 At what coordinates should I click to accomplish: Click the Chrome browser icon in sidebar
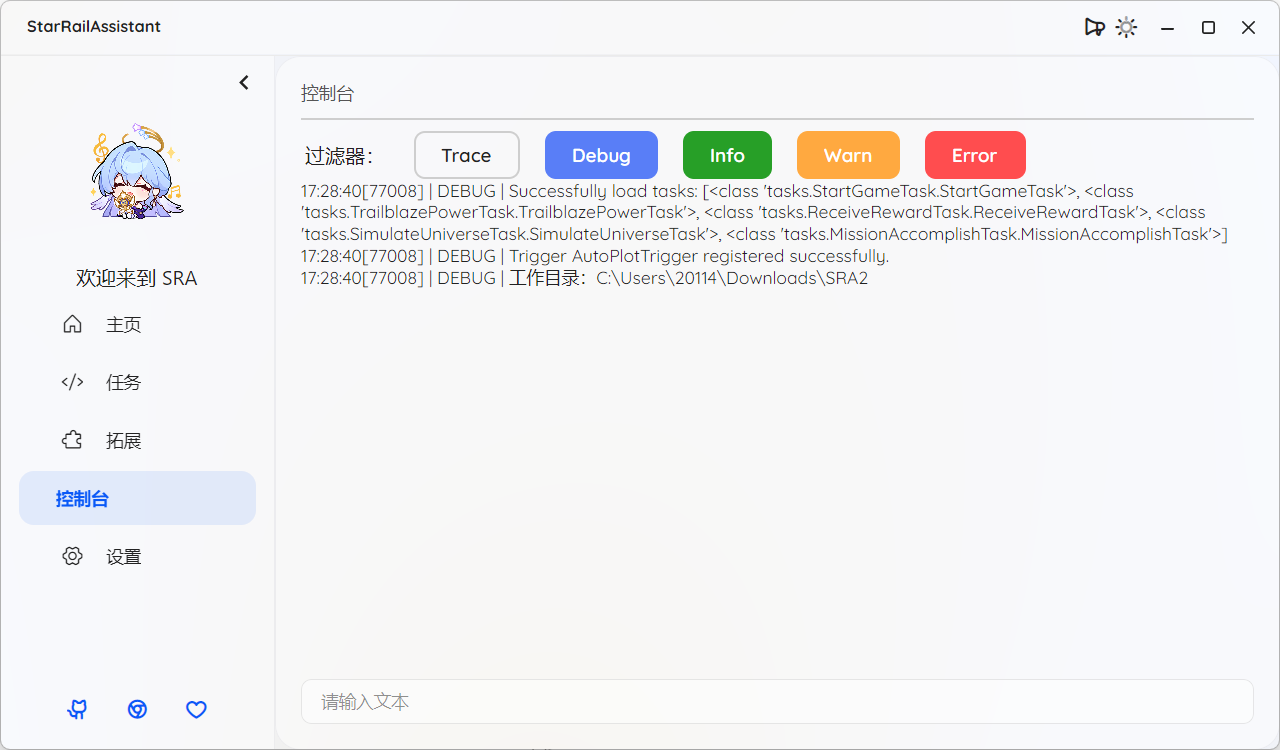tap(137, 709)
